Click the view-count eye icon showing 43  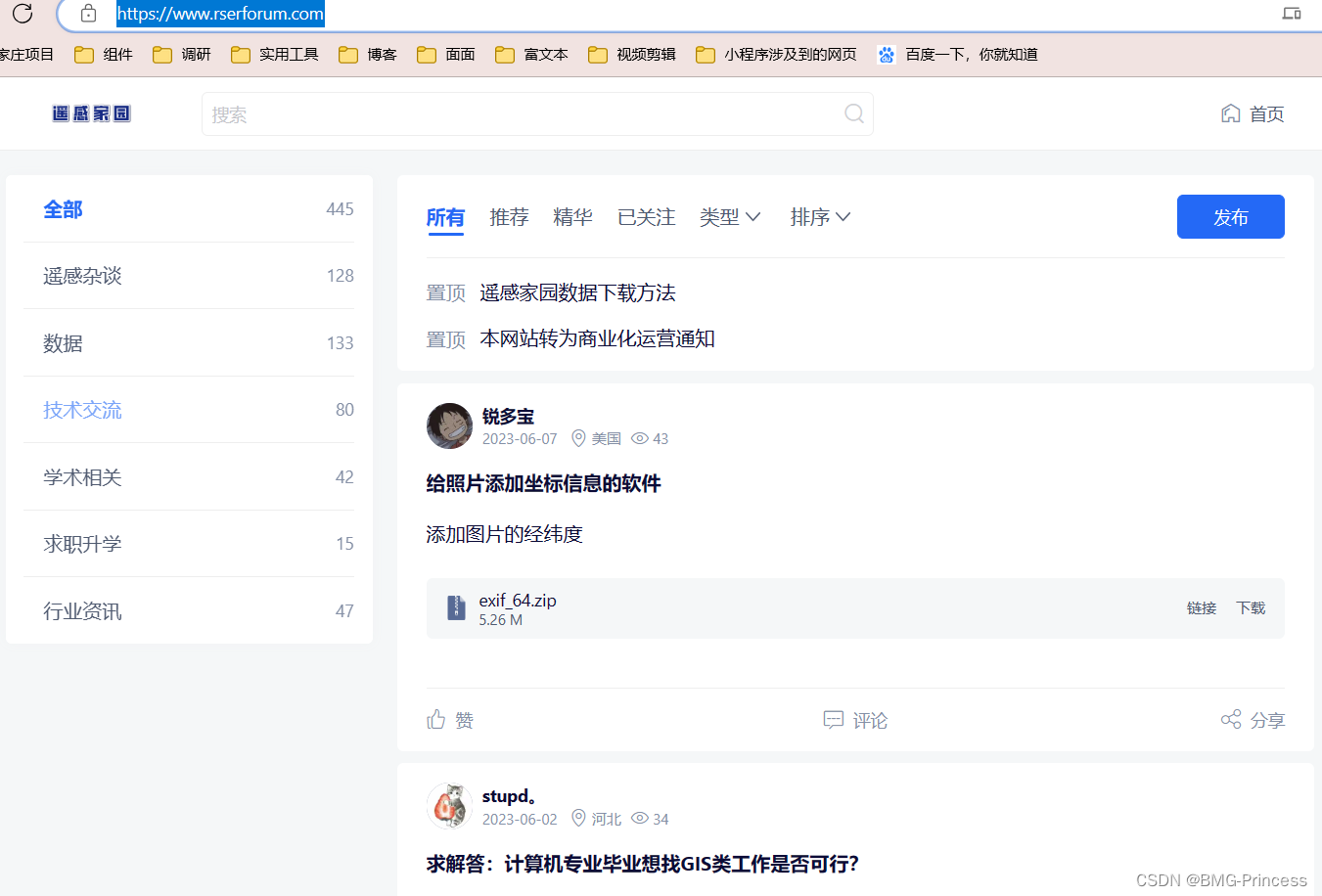(640, 438)
